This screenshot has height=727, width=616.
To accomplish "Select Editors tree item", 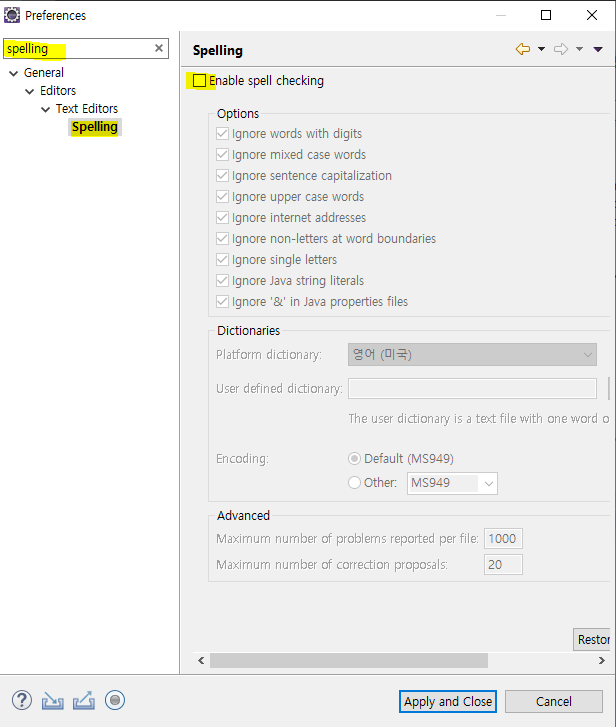I will 58,90.
